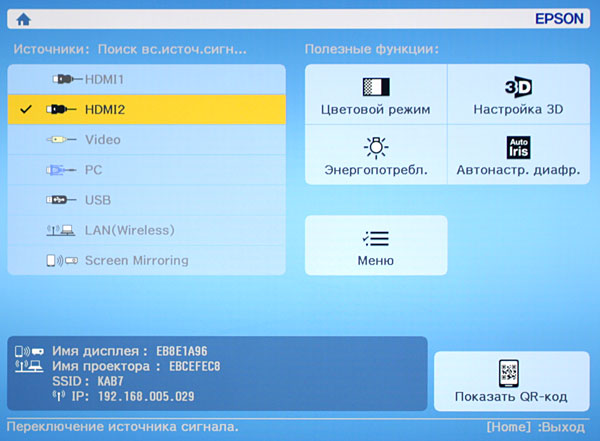Select the HDMI1 source row
Viewport: 600px width, 441px height.
pyautogui.click(x=147, y=79)
